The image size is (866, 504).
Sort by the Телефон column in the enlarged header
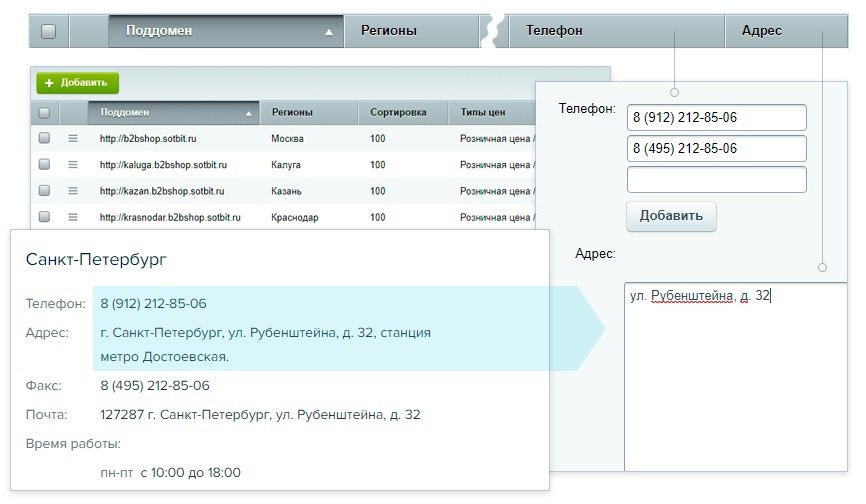616,31
